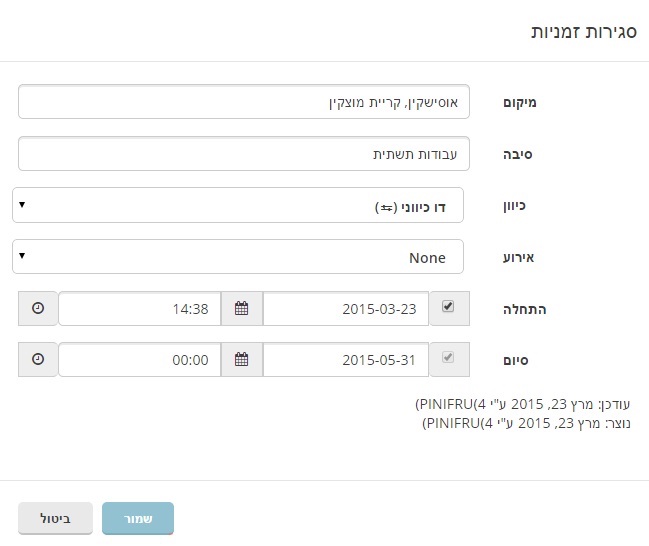Click the ביטול (cancel) button
The height and width of the screenshot is (546, 649).
(56, 519)
